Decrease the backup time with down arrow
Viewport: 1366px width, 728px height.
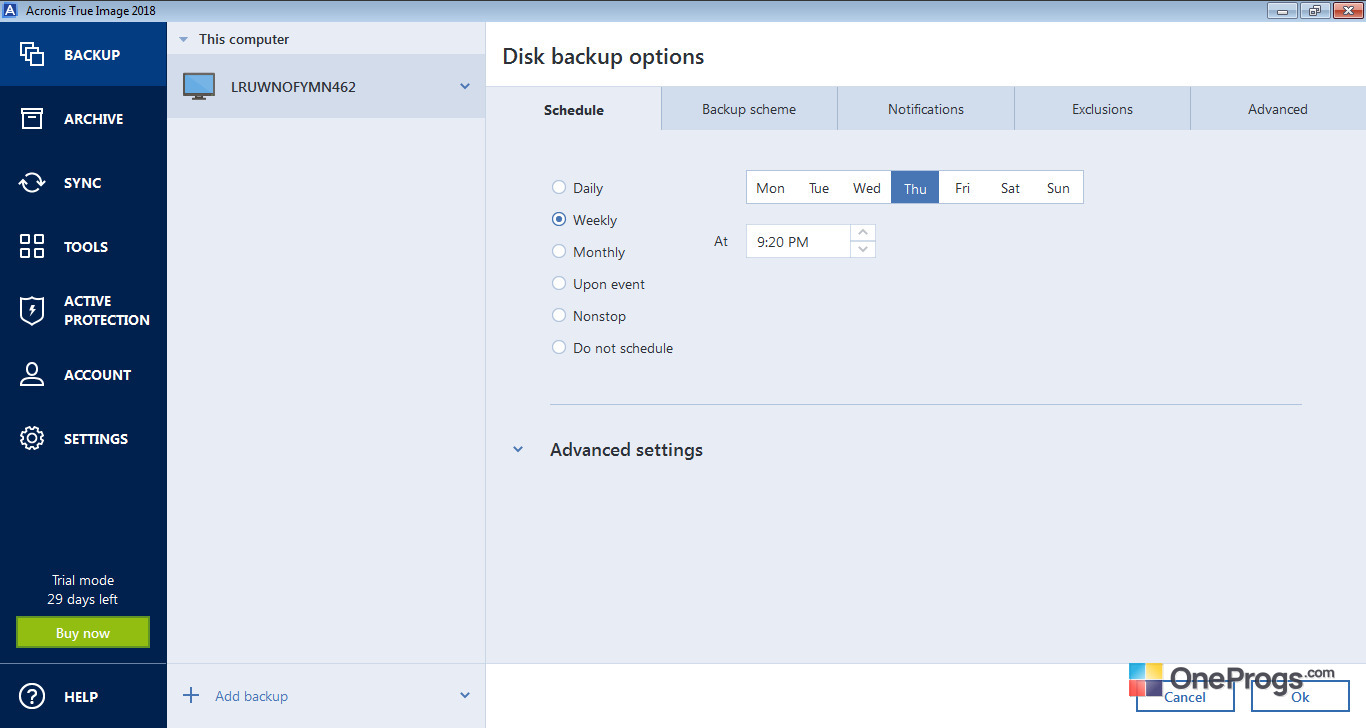(x=863, y=249)
